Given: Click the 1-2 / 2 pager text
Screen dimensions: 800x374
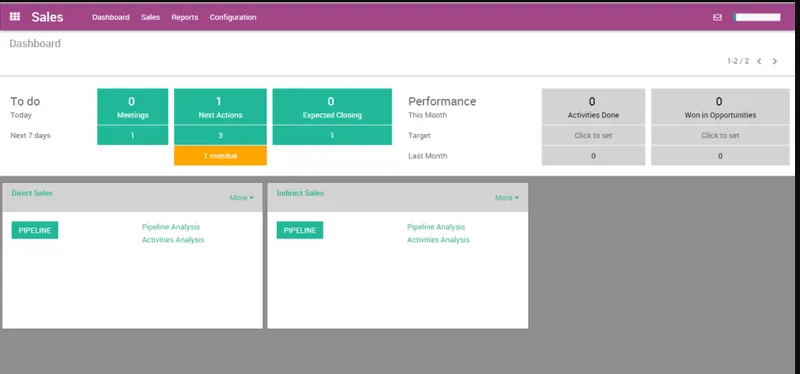Looking at the screenshot, I should (738, 61).
